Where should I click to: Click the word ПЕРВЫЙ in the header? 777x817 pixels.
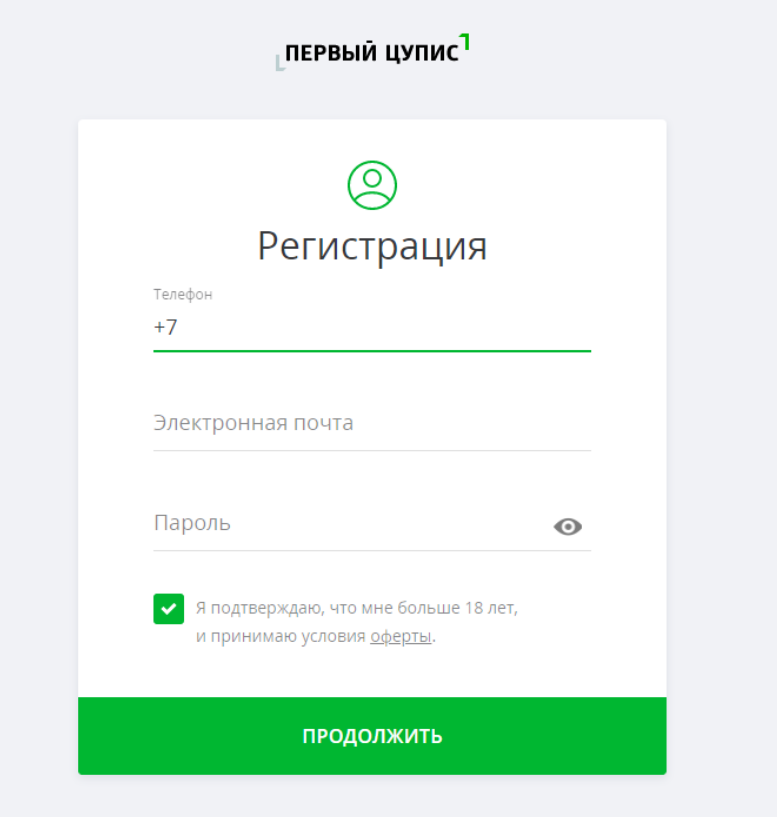pyautogui.click(x=331, y=53)
